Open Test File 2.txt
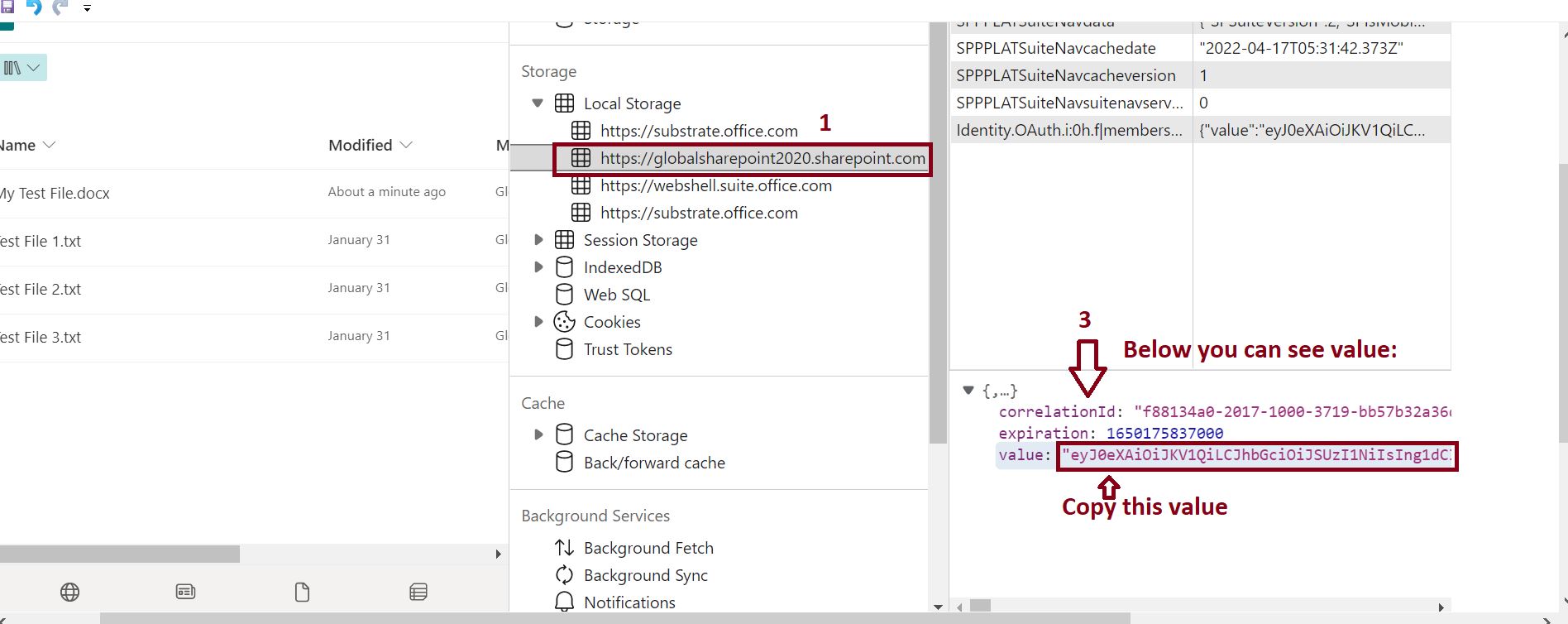Viewport: 1568px width, 624px height. pyautogui.click(x=41, y=290)
